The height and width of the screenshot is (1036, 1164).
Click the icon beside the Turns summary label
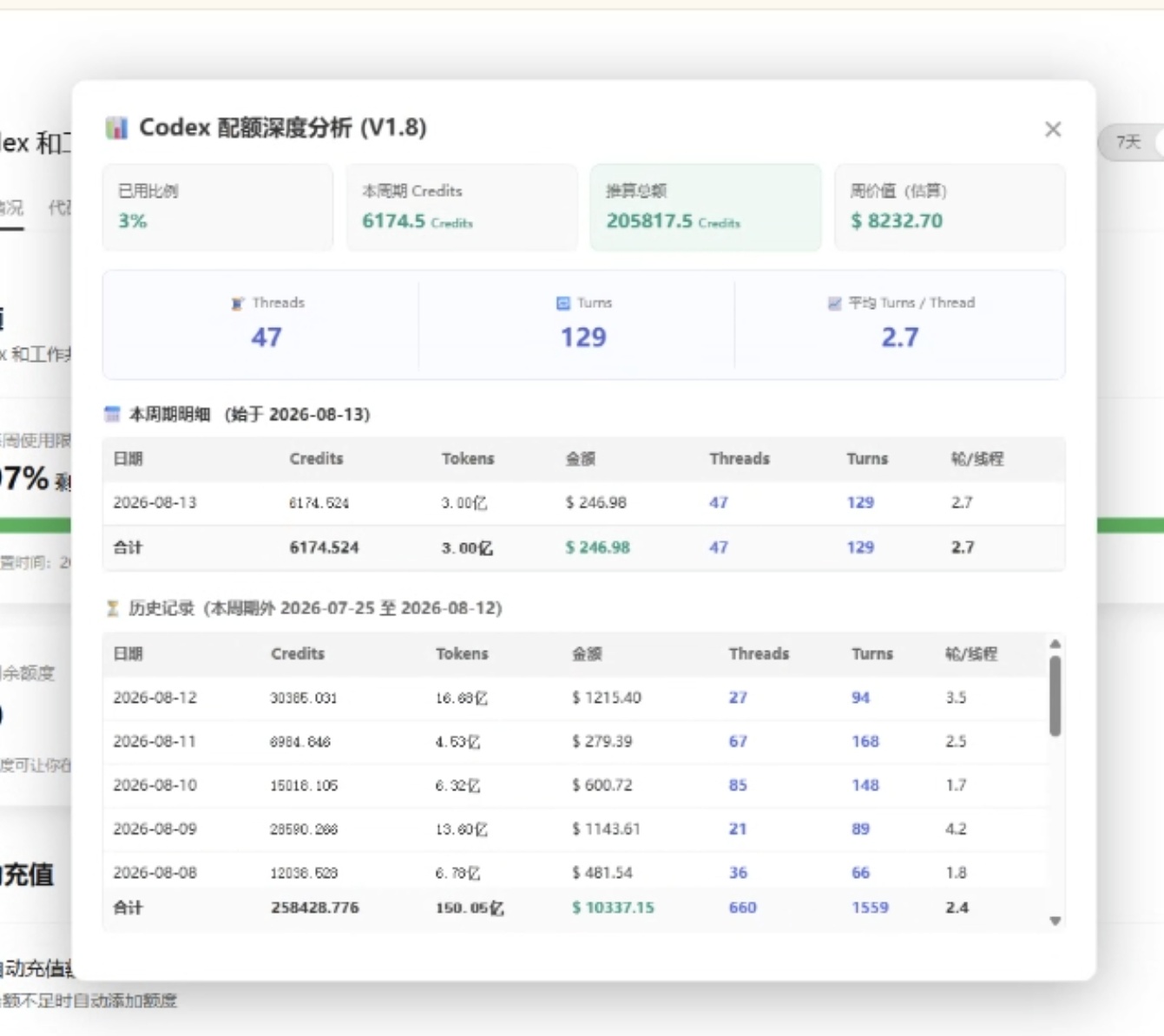click(x=563, y=303)
